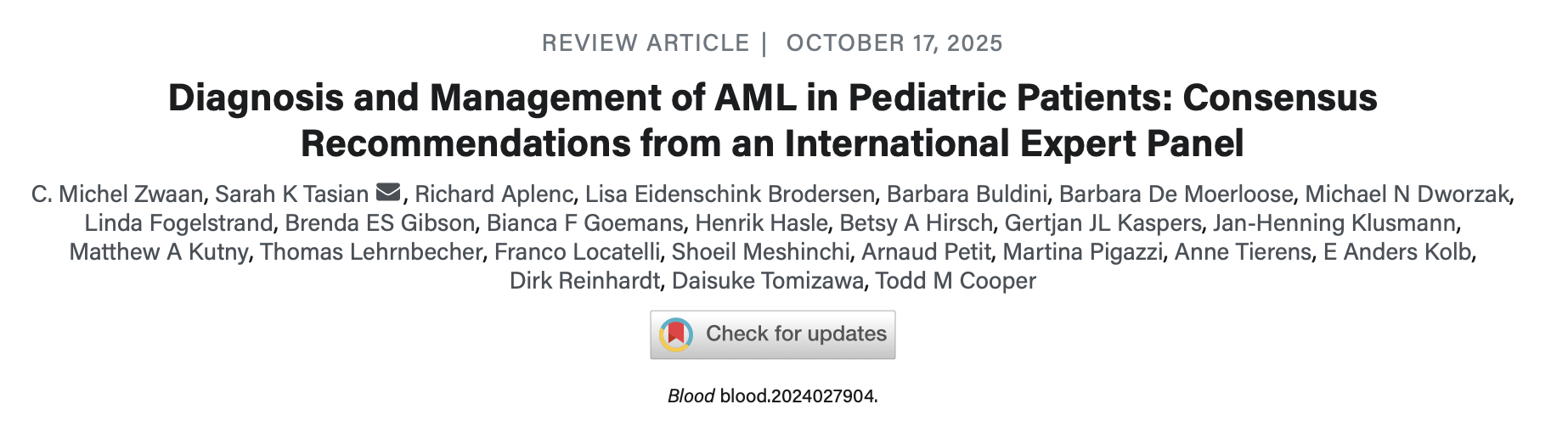
Task: Open Barbara Buldini's author details
Action: point(967,194)
